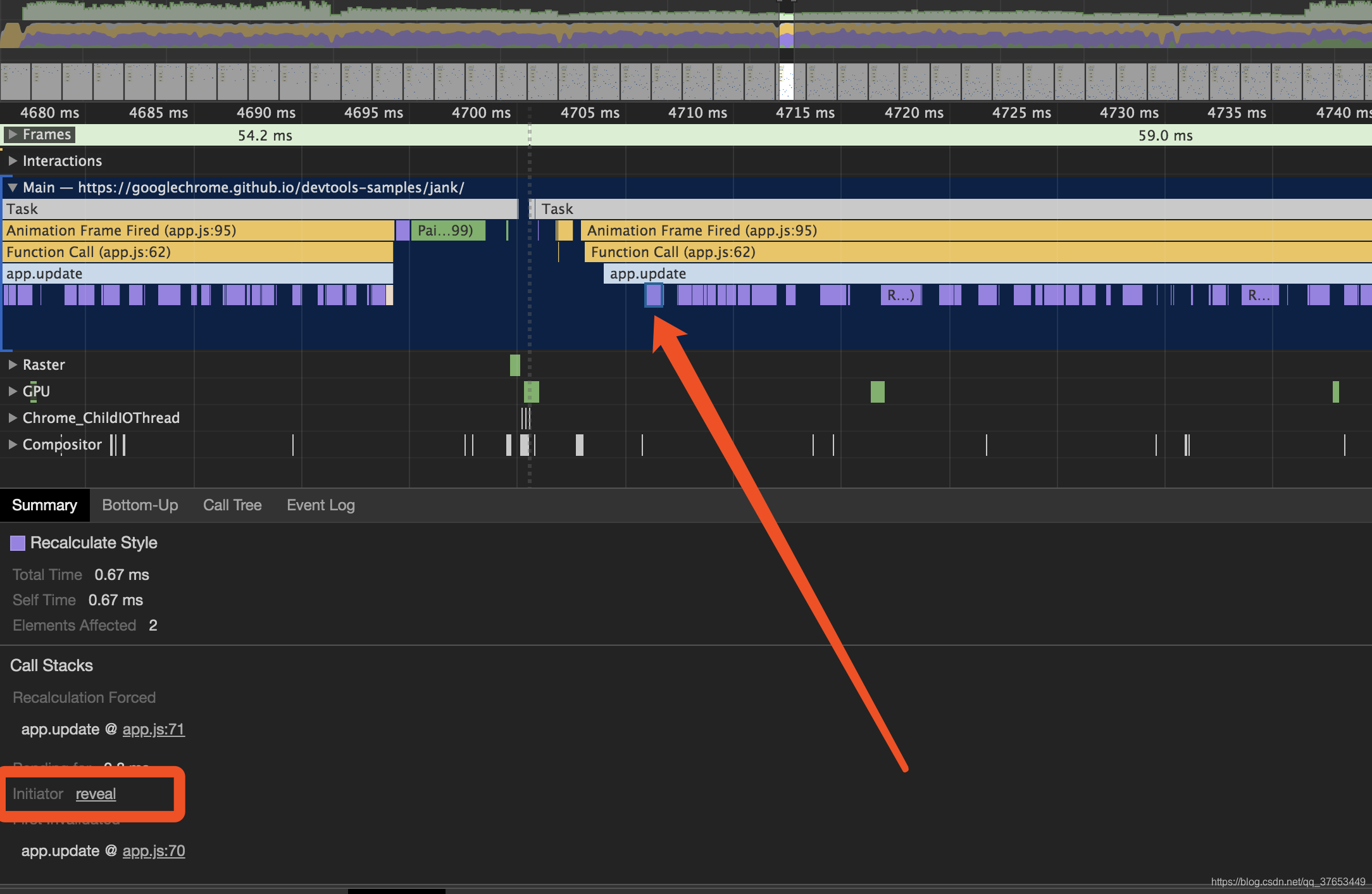Click the 4720 ms ruler marker
1372x894 pixels.
coord(914,113)
